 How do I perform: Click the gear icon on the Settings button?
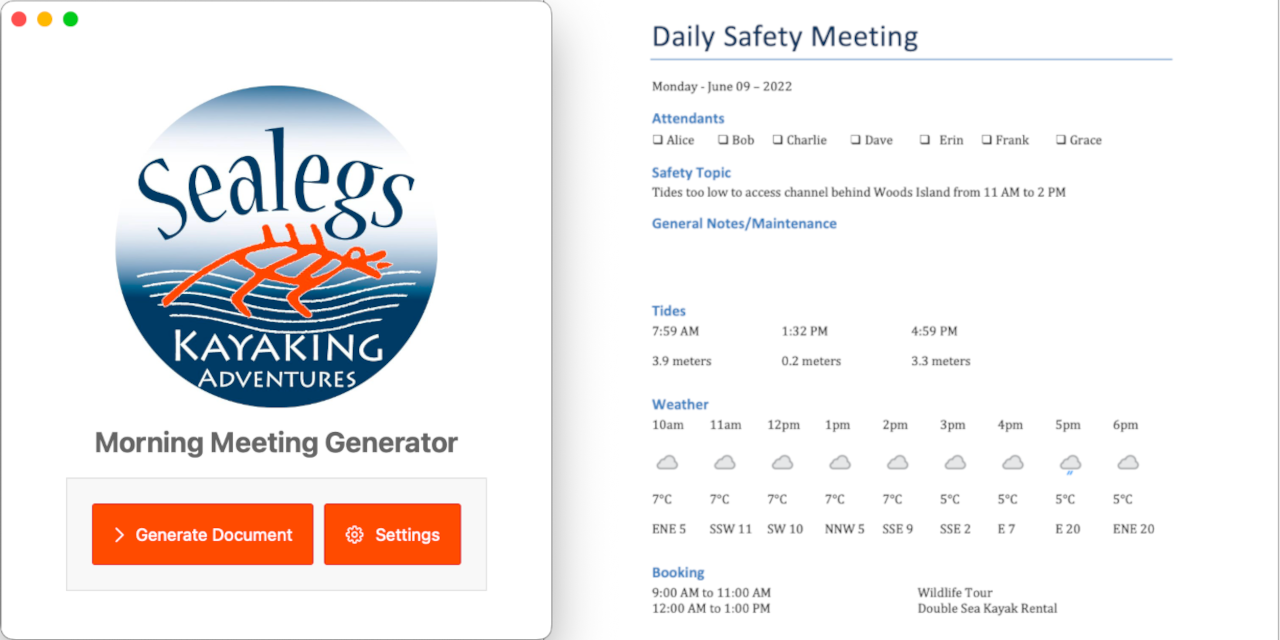click(354, 534)
